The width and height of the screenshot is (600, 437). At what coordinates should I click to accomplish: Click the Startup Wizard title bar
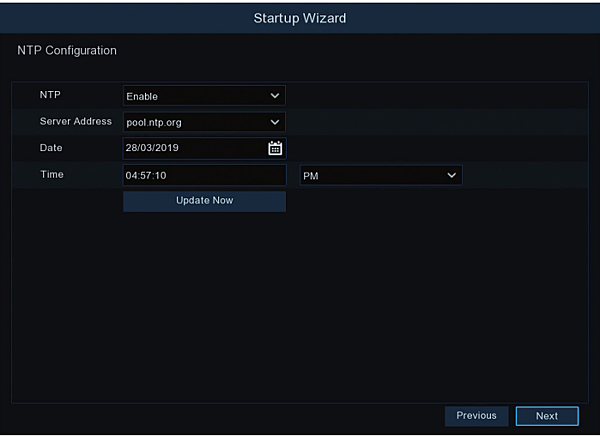[300, 17]
